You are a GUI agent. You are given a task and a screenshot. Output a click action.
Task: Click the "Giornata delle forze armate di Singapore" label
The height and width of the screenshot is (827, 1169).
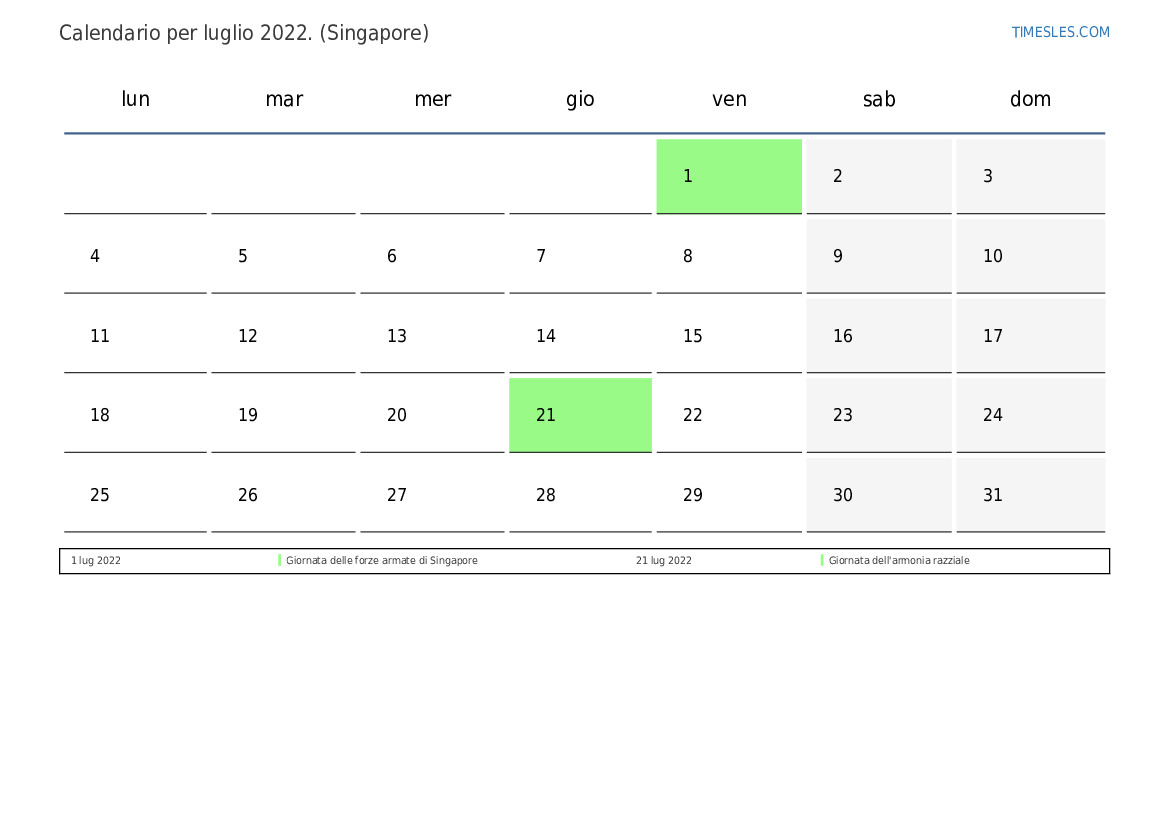pyautogui.click(x=382, y=561)
